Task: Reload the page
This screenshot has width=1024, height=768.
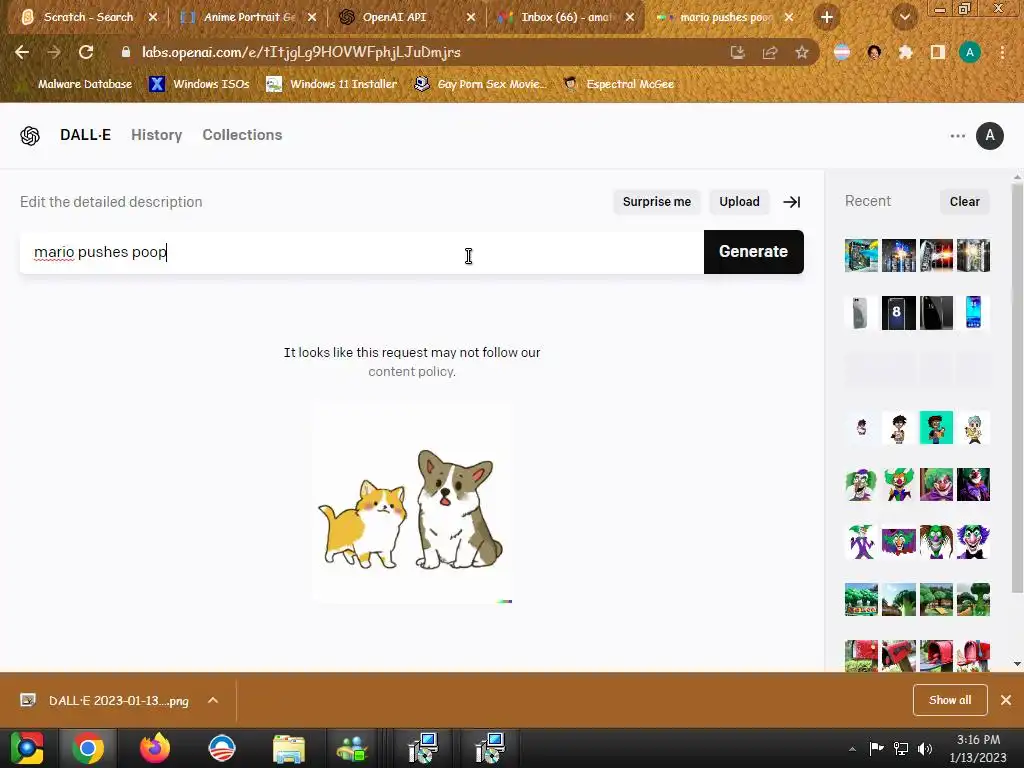Action: [x=86, y=52]
